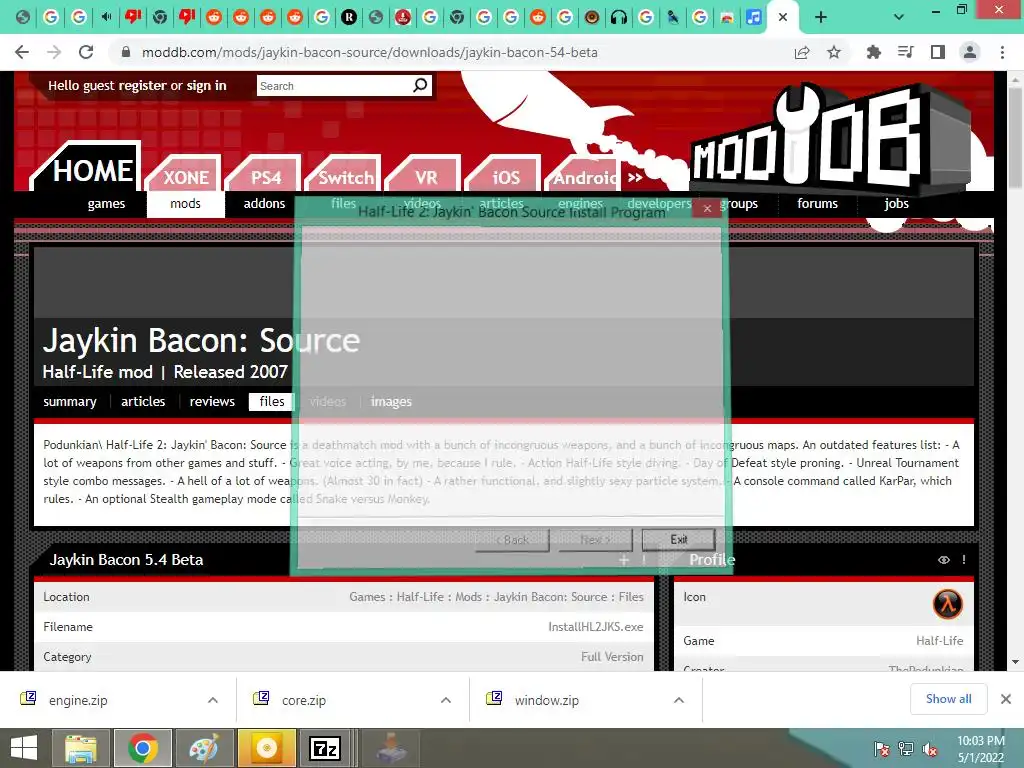Open Paint from the taskbar
This screenshot has height=768, width=1024.
pos(204,748)
